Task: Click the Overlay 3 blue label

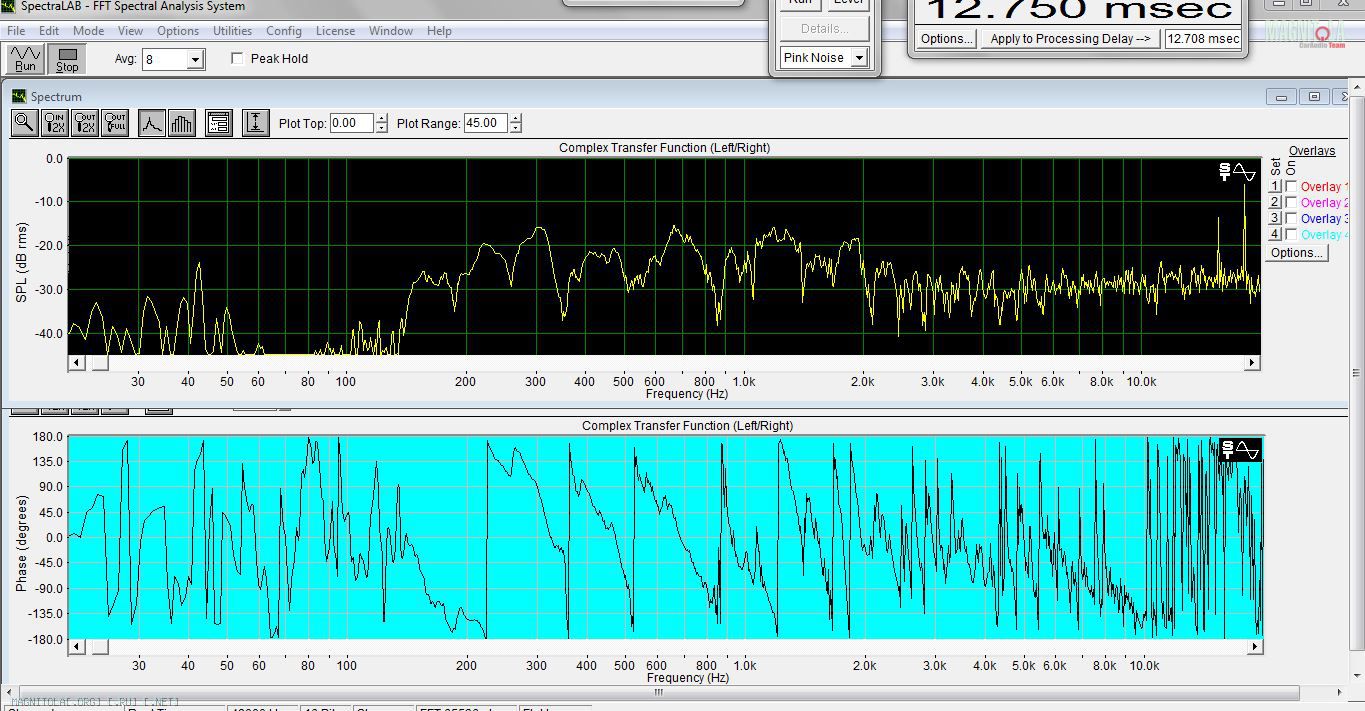Action: pos(1323,219)
